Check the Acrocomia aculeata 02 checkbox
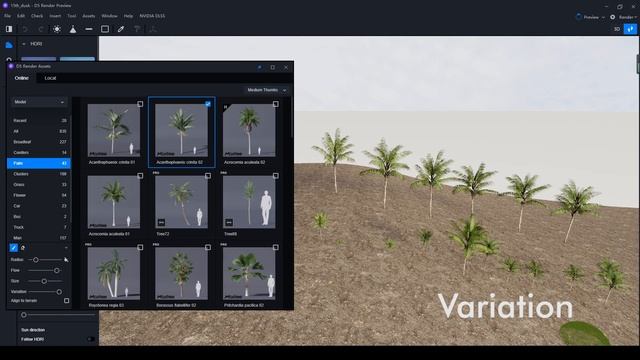The width and height of the screenshot is (640, 360). pyautogui.click(x=276, y=104)
